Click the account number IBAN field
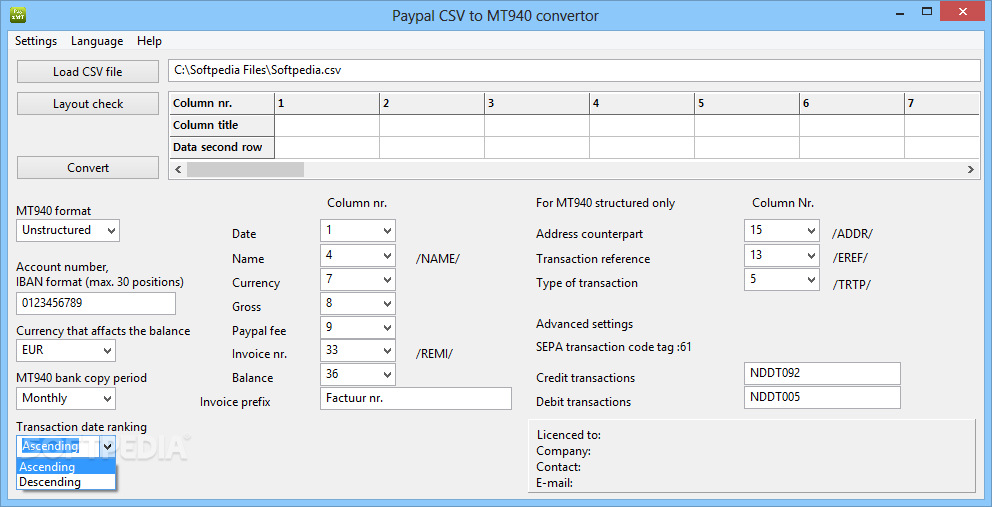 pos(96,303)
